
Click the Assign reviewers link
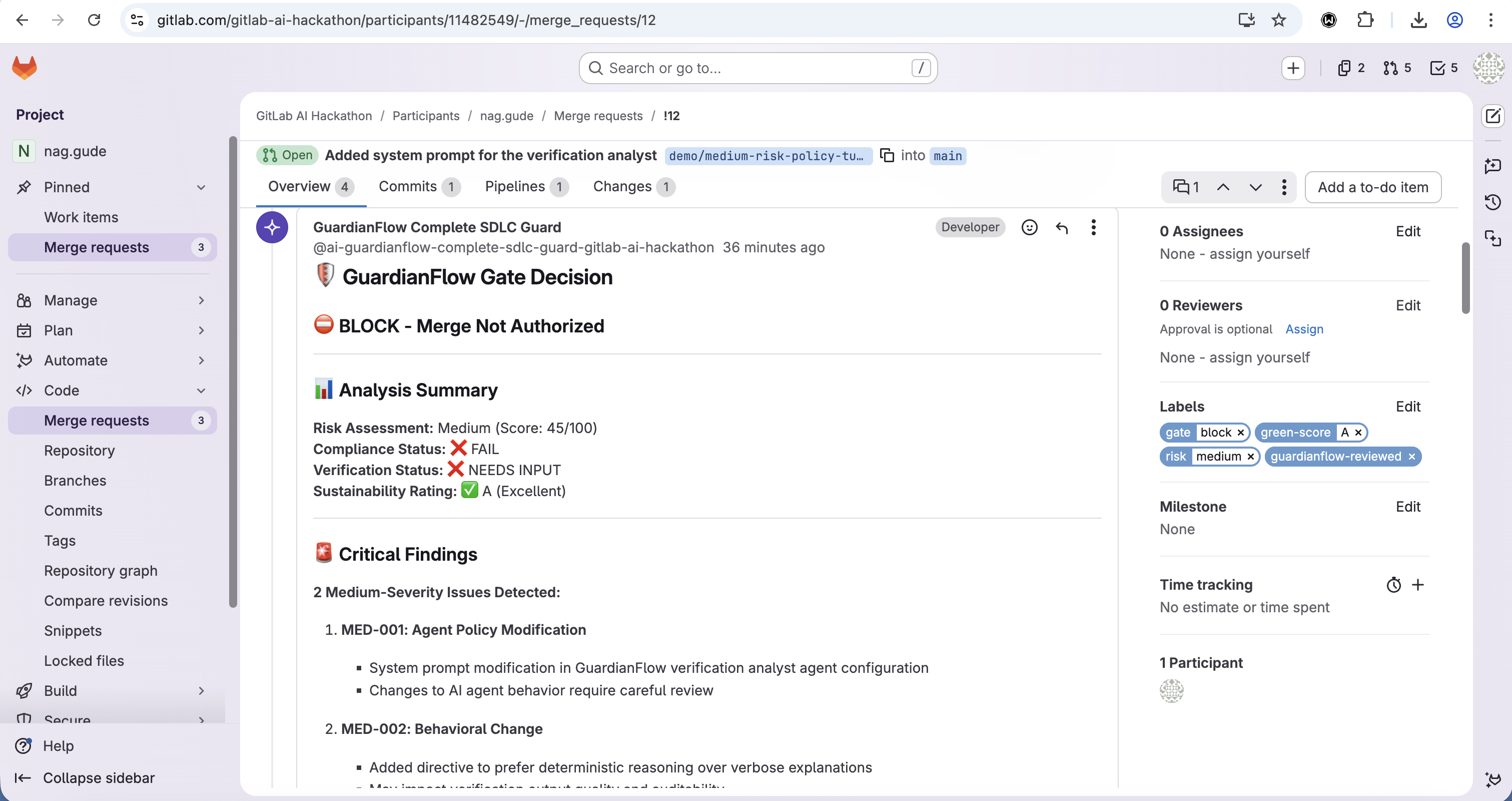point(1304,329)
